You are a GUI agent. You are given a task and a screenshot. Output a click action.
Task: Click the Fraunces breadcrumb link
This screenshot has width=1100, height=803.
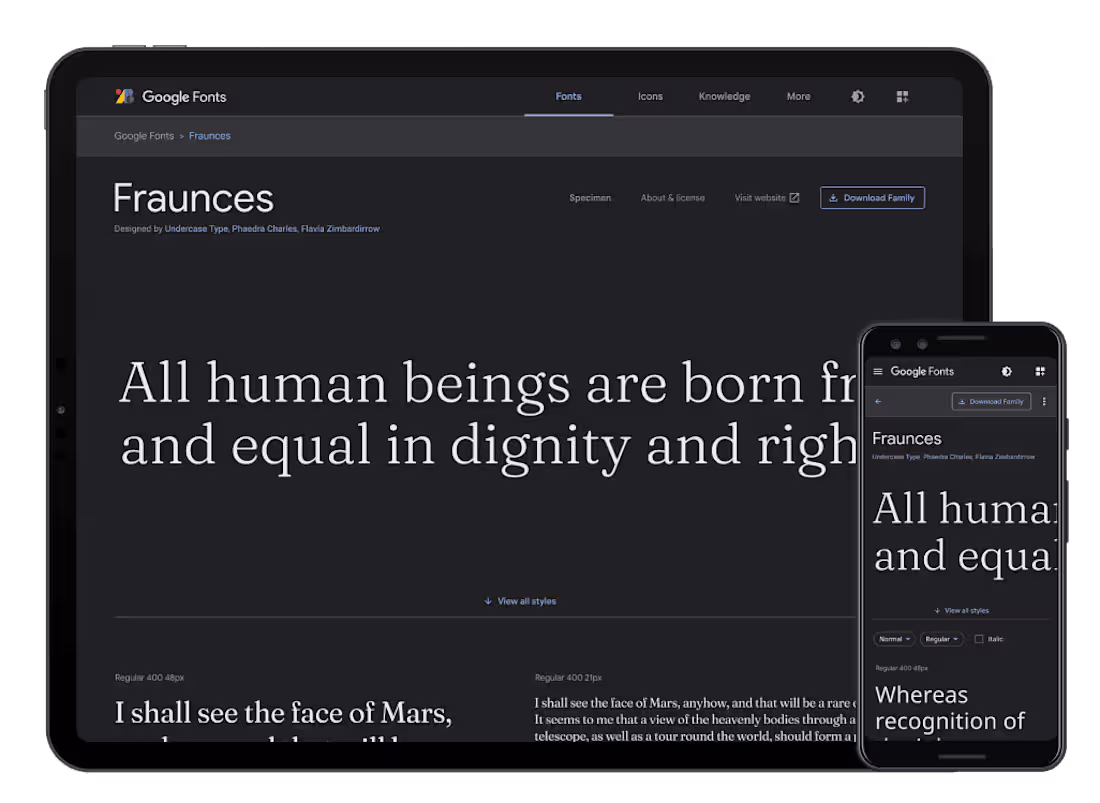210,135
